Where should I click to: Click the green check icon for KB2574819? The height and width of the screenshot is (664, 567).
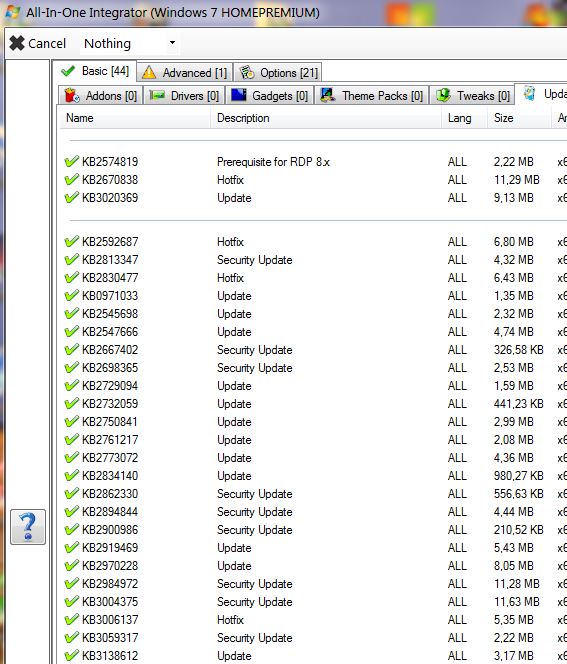[x=72, y=161]
